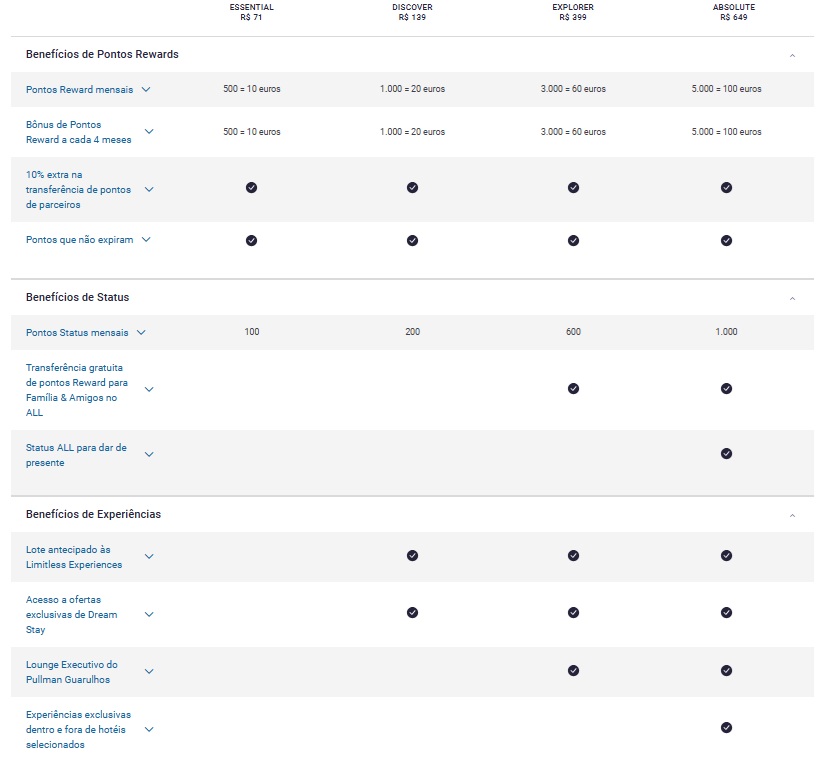The image size is (820, 762).
Task: Click Lote antecipado checkmark under Discover
Action: pos(412,556)
